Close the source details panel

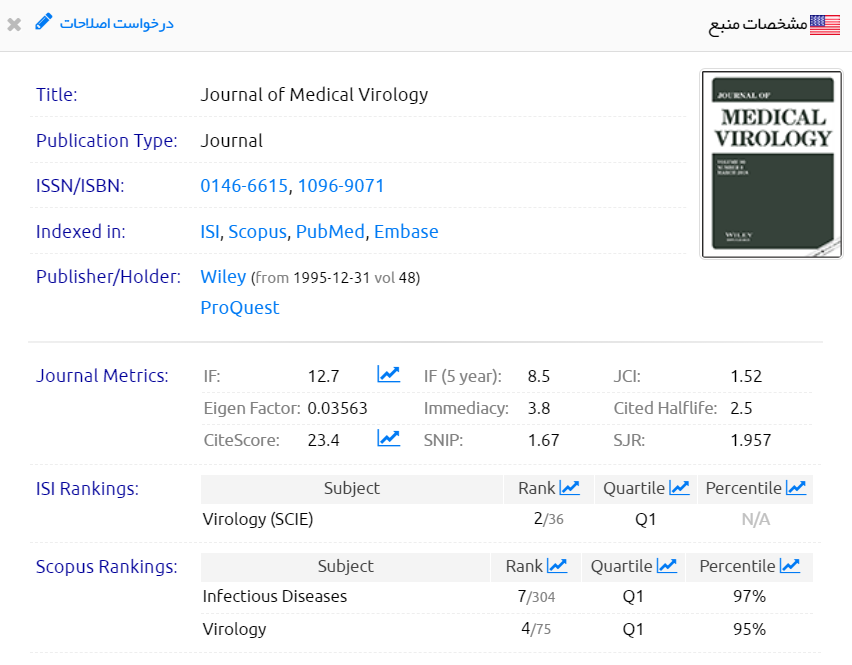click(14, 24)
